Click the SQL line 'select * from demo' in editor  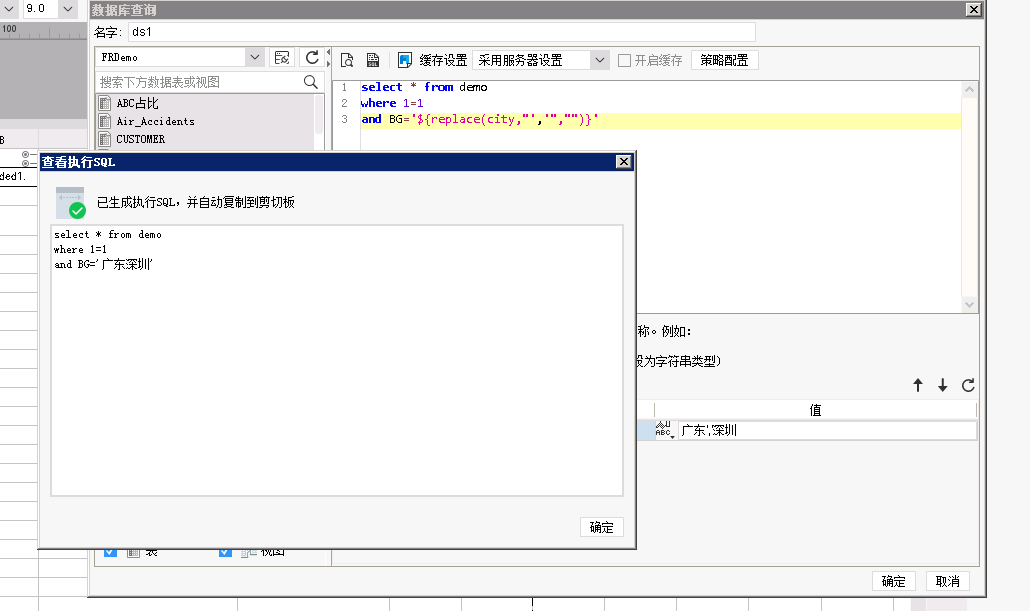tap(424, 87)
